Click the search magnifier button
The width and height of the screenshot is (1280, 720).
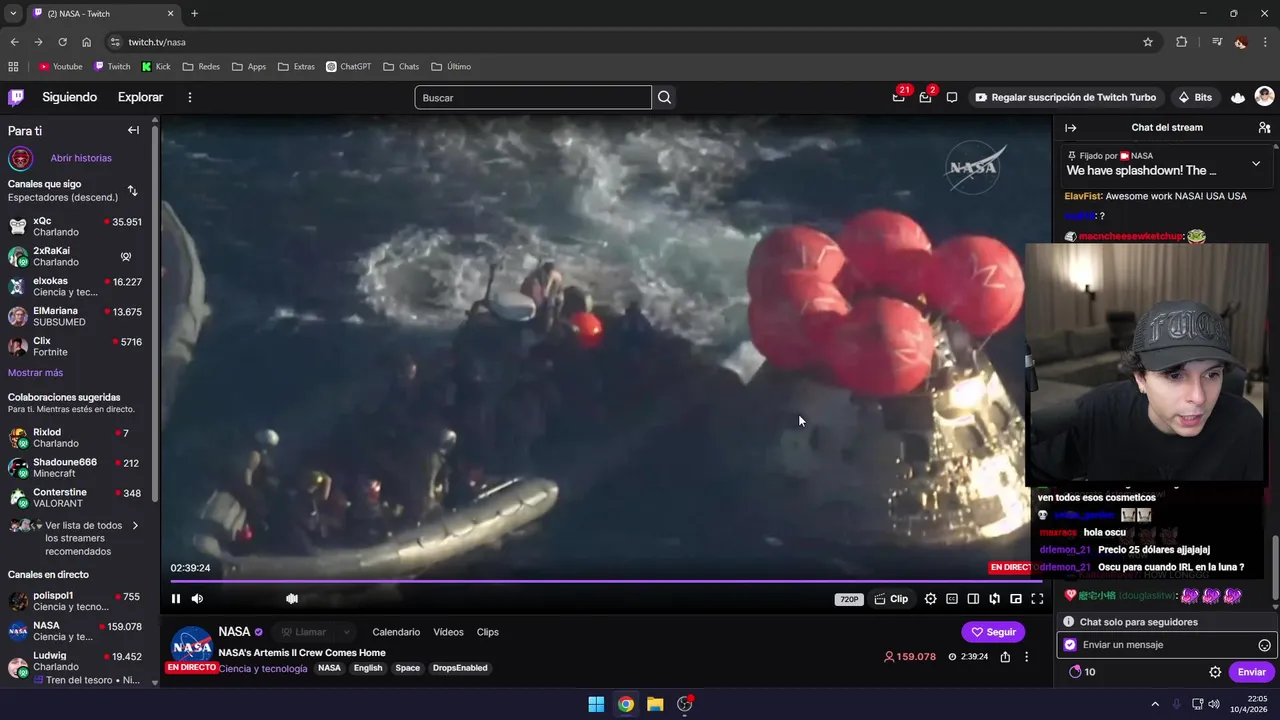coord(664,98)
